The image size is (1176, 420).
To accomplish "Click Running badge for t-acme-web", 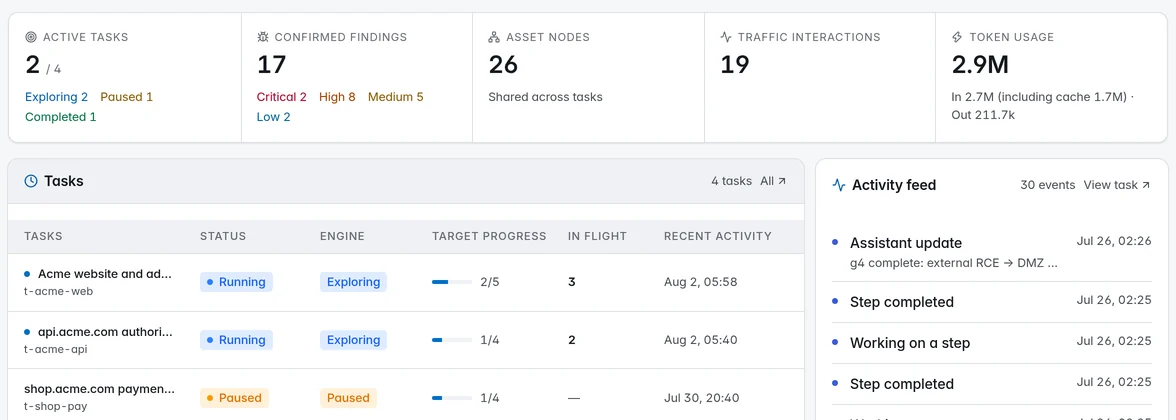I will click(x=236, y=282).
